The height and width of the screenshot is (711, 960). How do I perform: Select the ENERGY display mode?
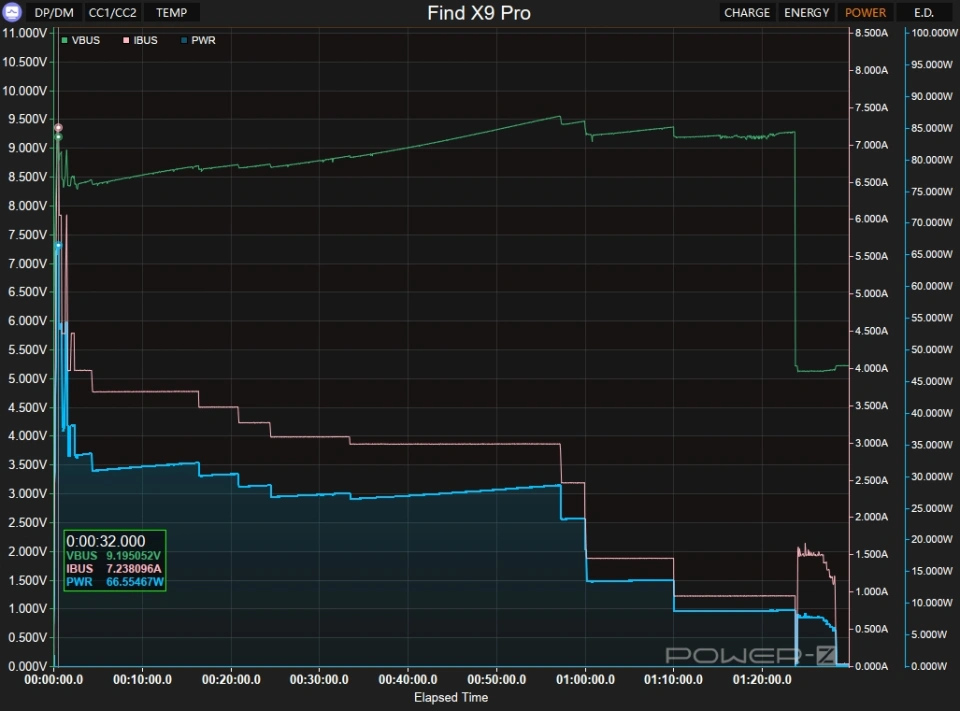[806, 13]
